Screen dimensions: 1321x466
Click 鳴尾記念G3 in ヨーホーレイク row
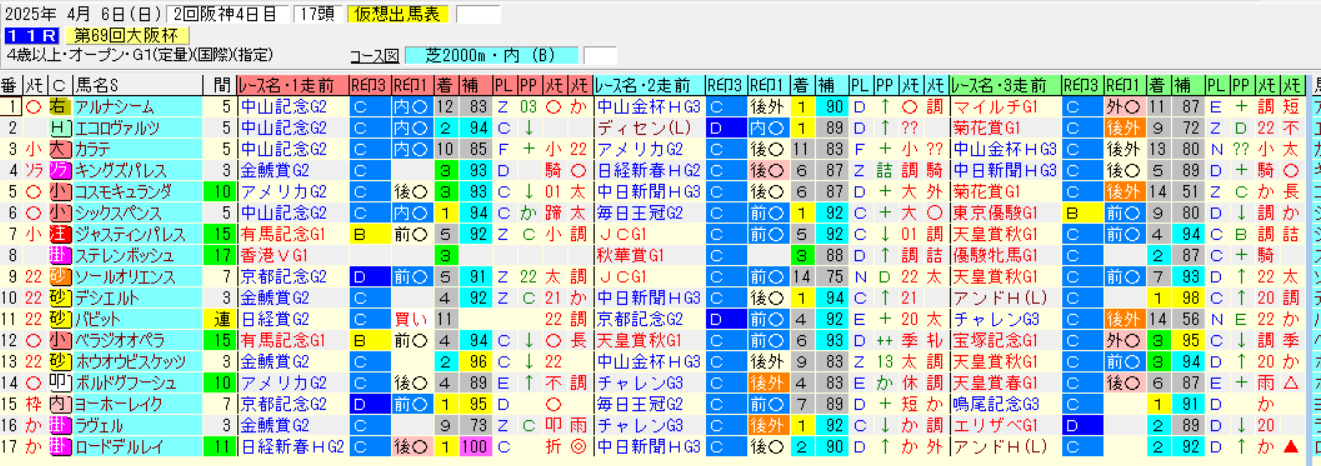[1005, 404]
